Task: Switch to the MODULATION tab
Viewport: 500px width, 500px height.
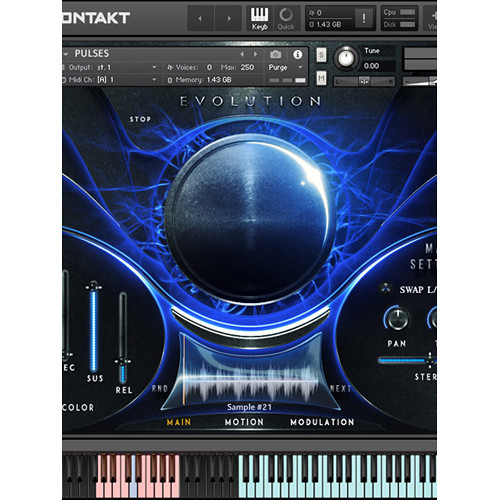Action: point(322,422)
